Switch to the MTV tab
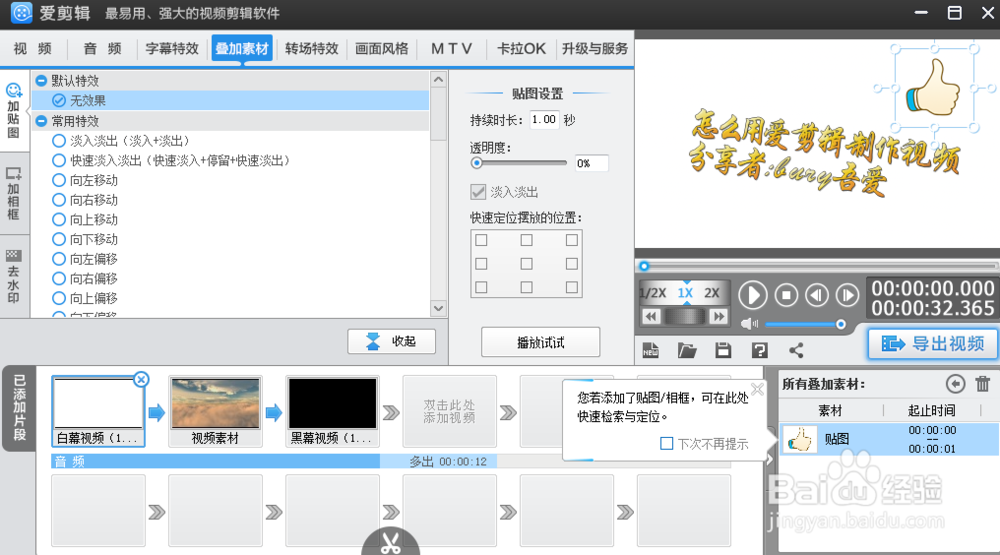 click(452, 48)
